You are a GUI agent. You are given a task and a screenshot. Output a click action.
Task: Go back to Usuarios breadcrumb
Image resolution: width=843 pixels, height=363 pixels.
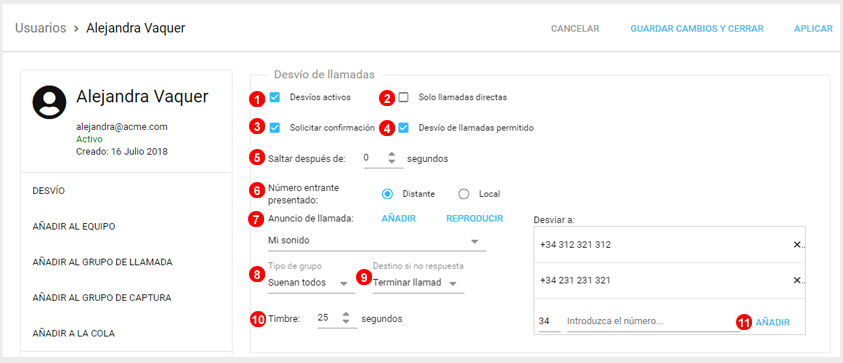pyautogui.click(x=41, y=28)
